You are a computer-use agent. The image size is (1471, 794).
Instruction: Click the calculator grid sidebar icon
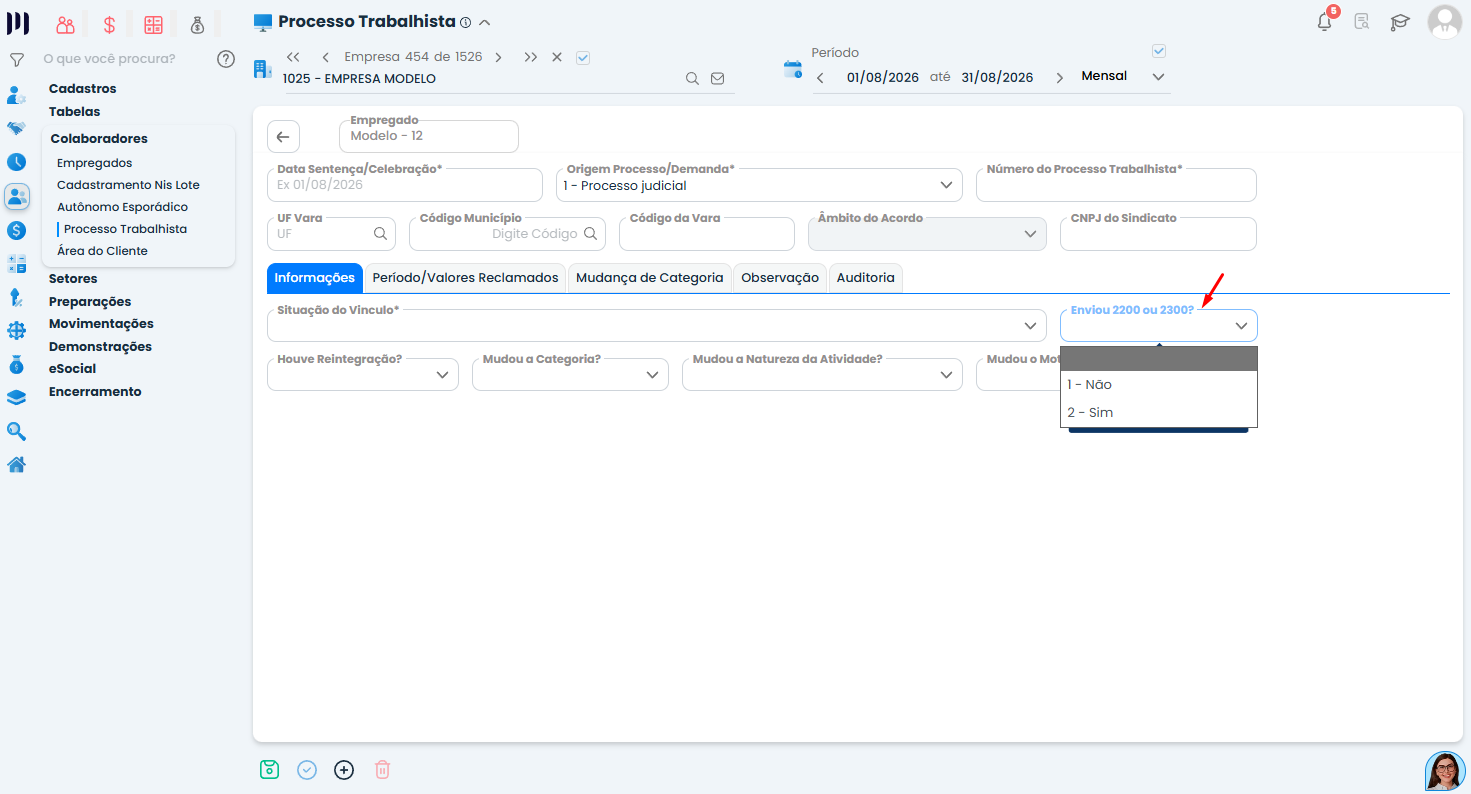[17, 264]
